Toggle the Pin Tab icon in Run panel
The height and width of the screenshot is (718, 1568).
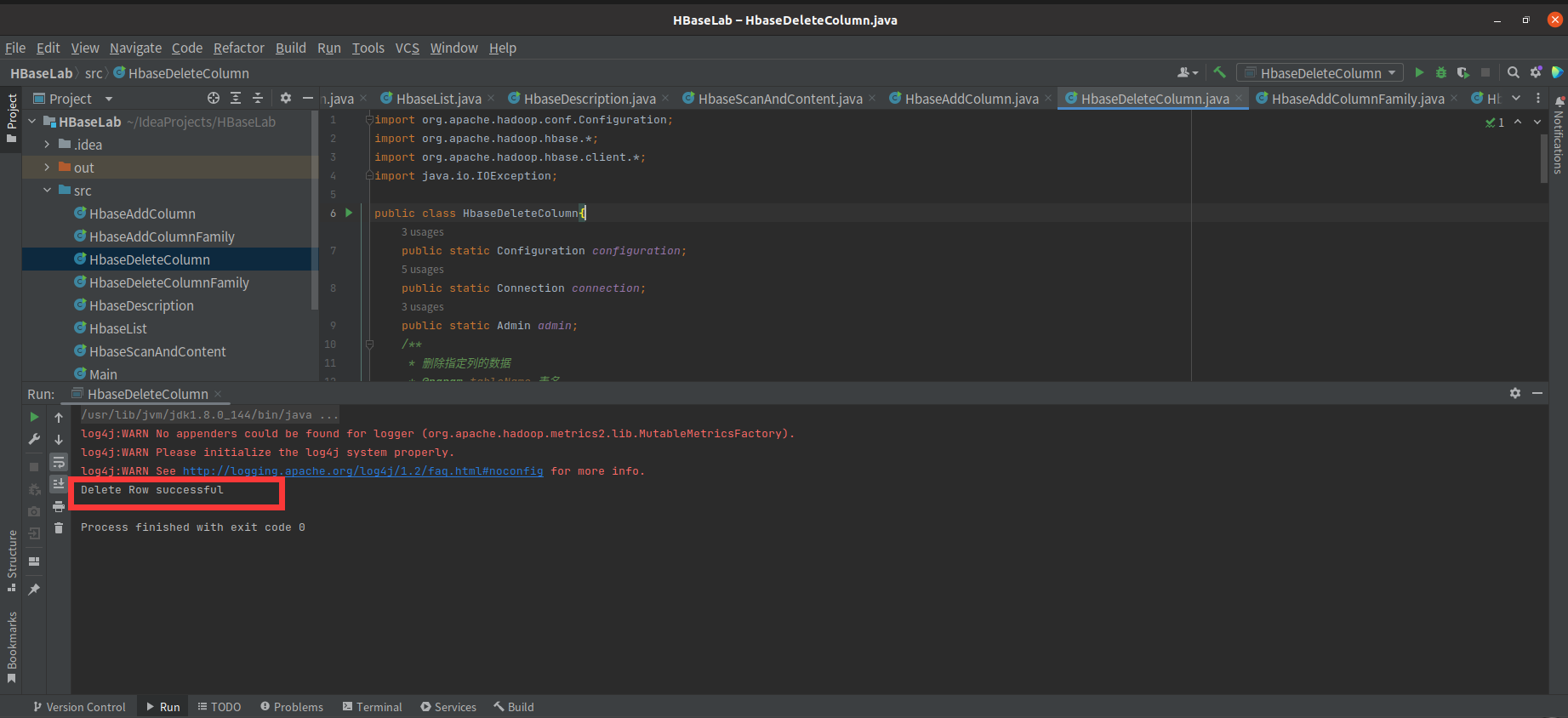34,589
